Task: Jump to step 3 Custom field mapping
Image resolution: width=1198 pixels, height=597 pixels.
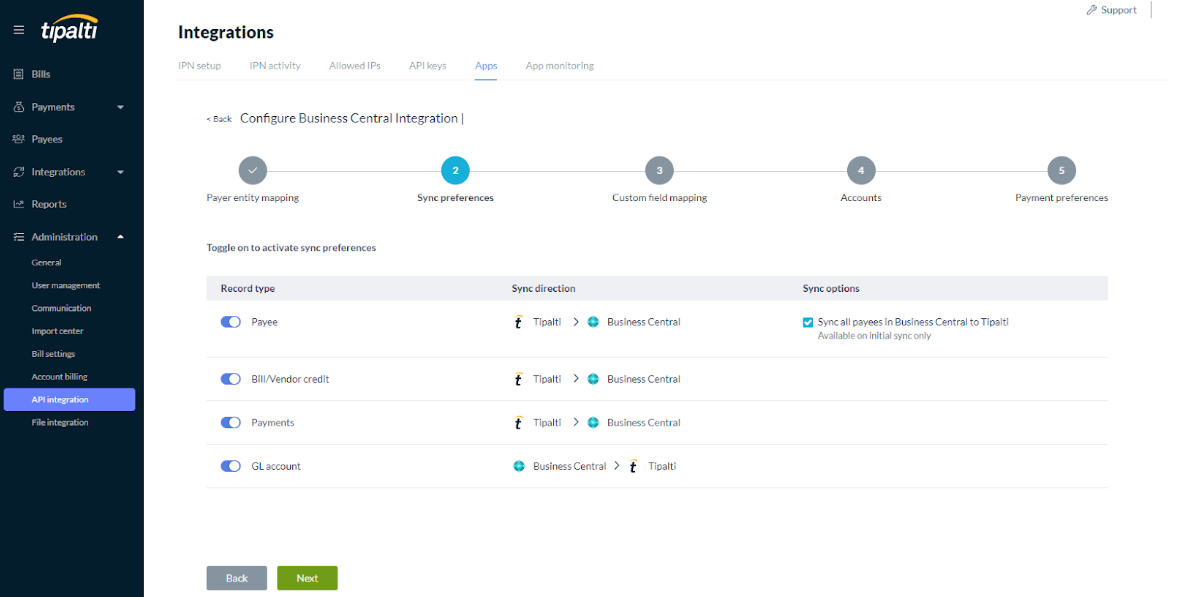Action: pos(659,170)
